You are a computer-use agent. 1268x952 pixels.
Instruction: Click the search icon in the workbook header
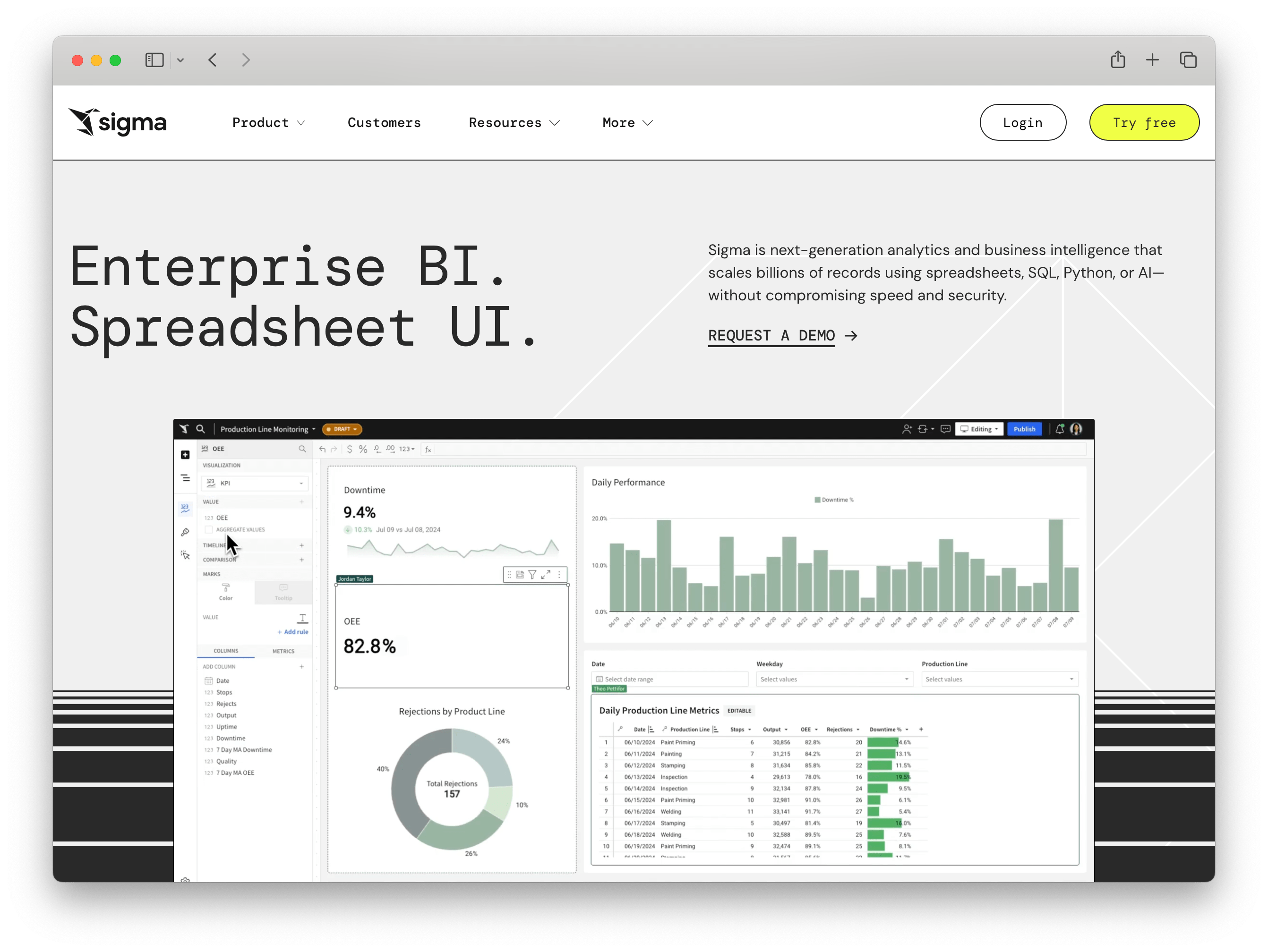(201, 429)
